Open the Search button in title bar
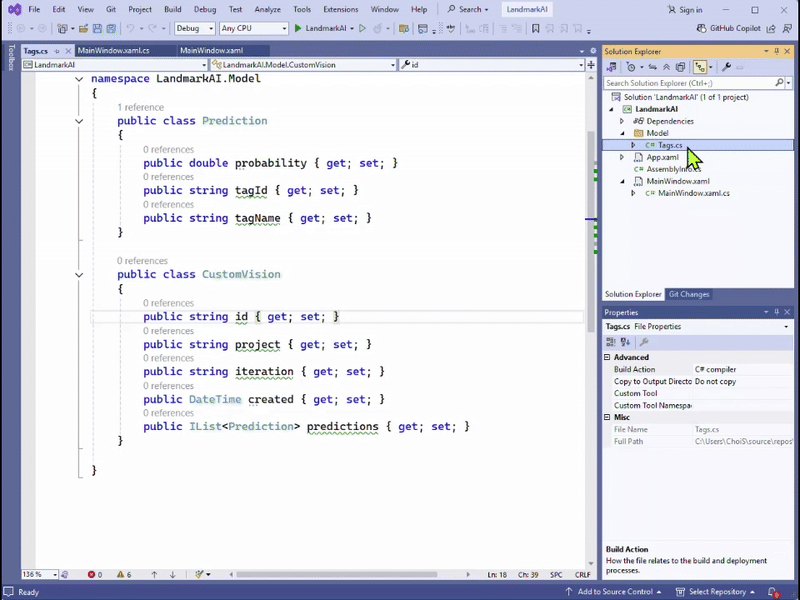 pos(468,9)
